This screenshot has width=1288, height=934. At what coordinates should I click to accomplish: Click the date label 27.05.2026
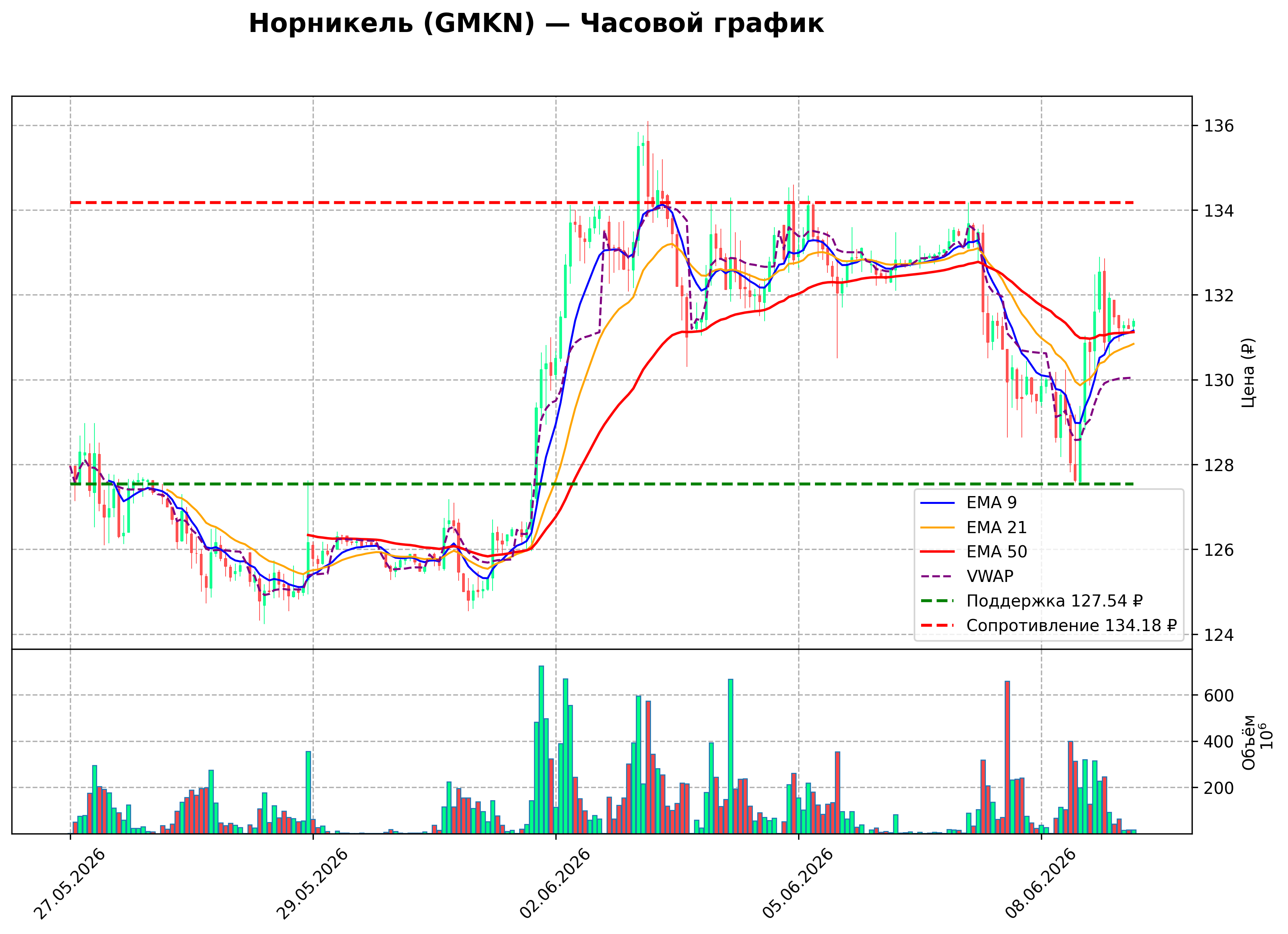pyautogui.click(x=69, y=884)
